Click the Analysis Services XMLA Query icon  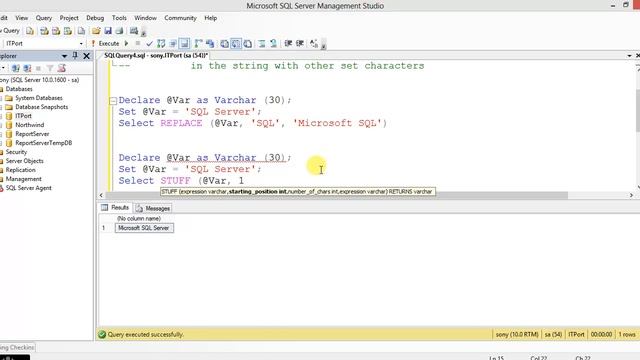68,31
